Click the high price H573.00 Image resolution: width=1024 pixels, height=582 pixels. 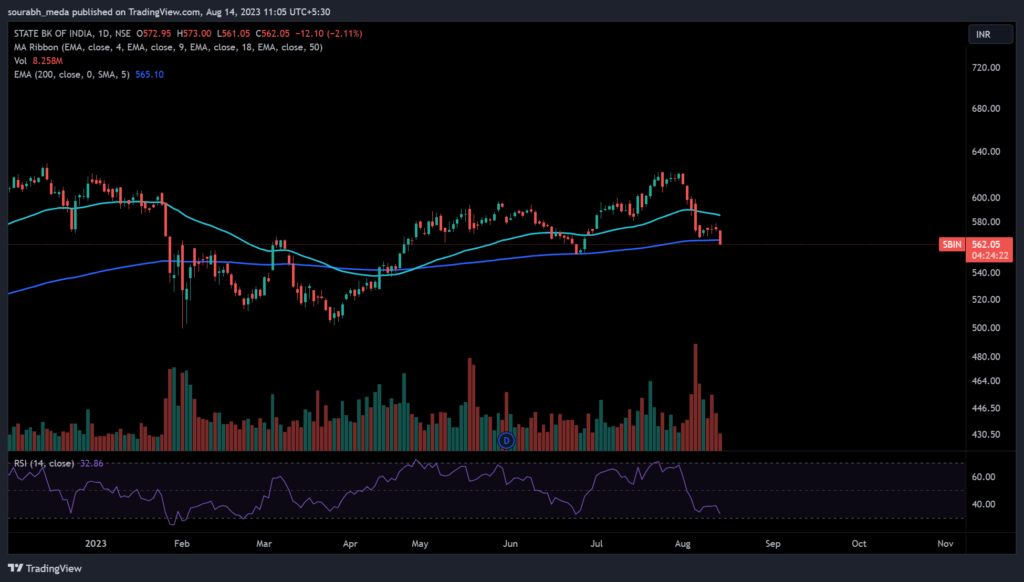pyautogui.click(x=194, y=33)
